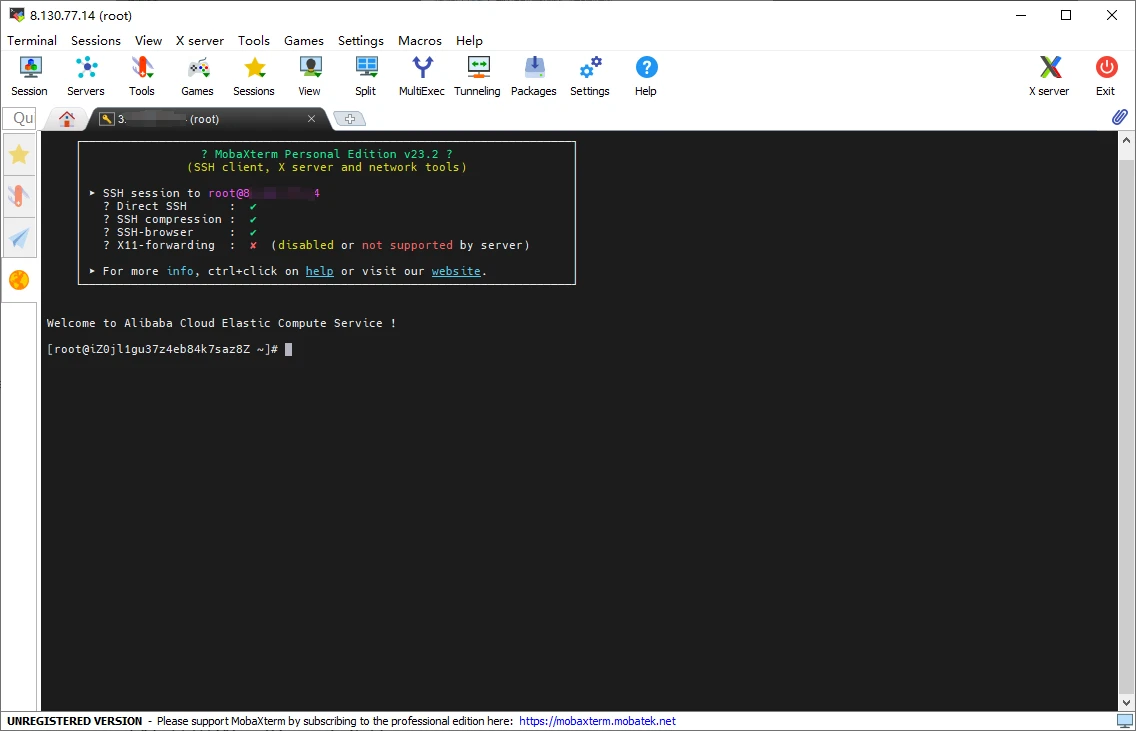Click the terminal scrollbar down arrow
This screenshot has height=731, width=1136.
pos(1126,702)
